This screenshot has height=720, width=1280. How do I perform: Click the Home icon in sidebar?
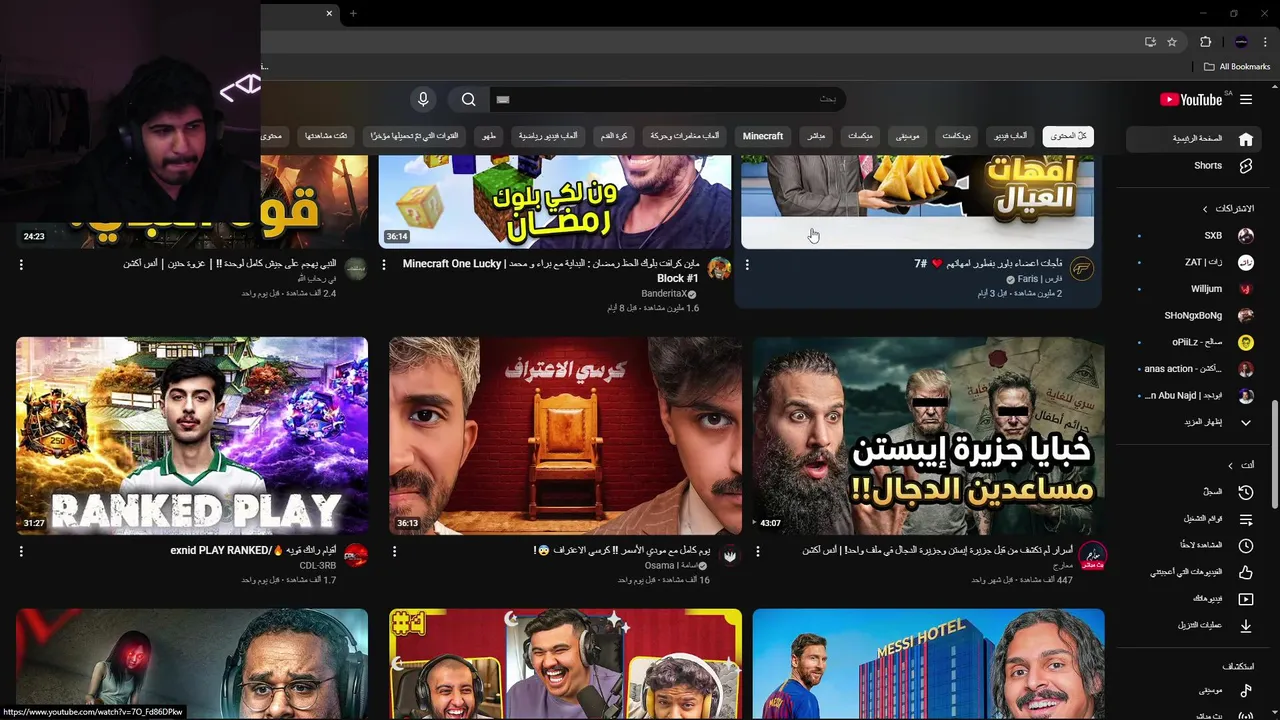(x=1246, y=139)
